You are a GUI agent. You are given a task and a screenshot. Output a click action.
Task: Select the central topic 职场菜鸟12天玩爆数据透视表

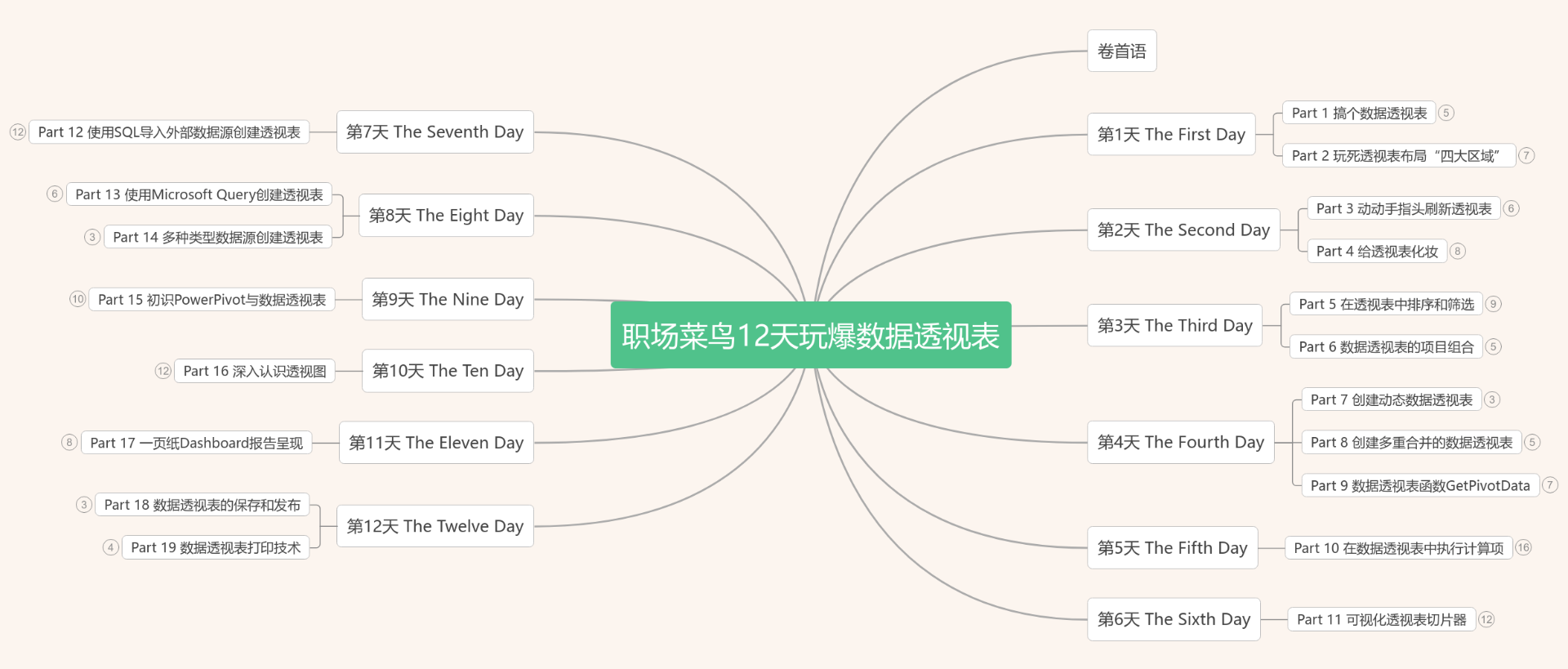810,335
